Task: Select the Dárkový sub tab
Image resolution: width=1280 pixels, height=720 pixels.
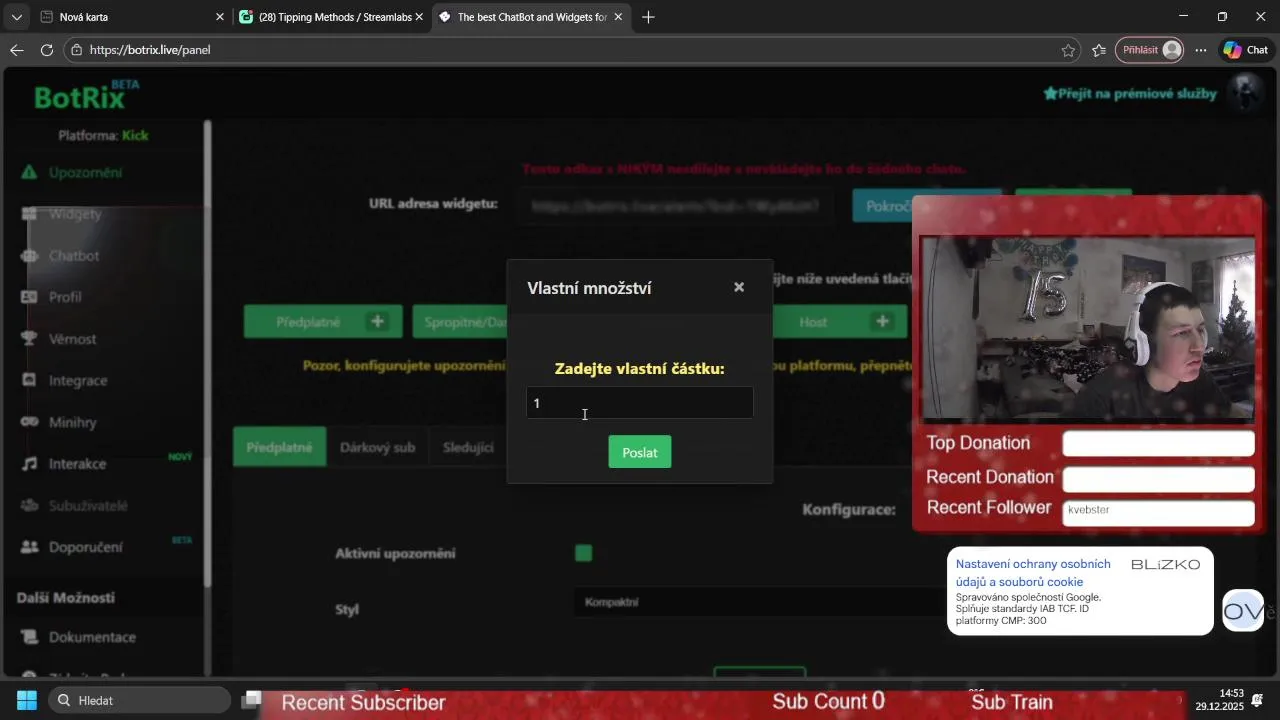Action: coord(377,447)
